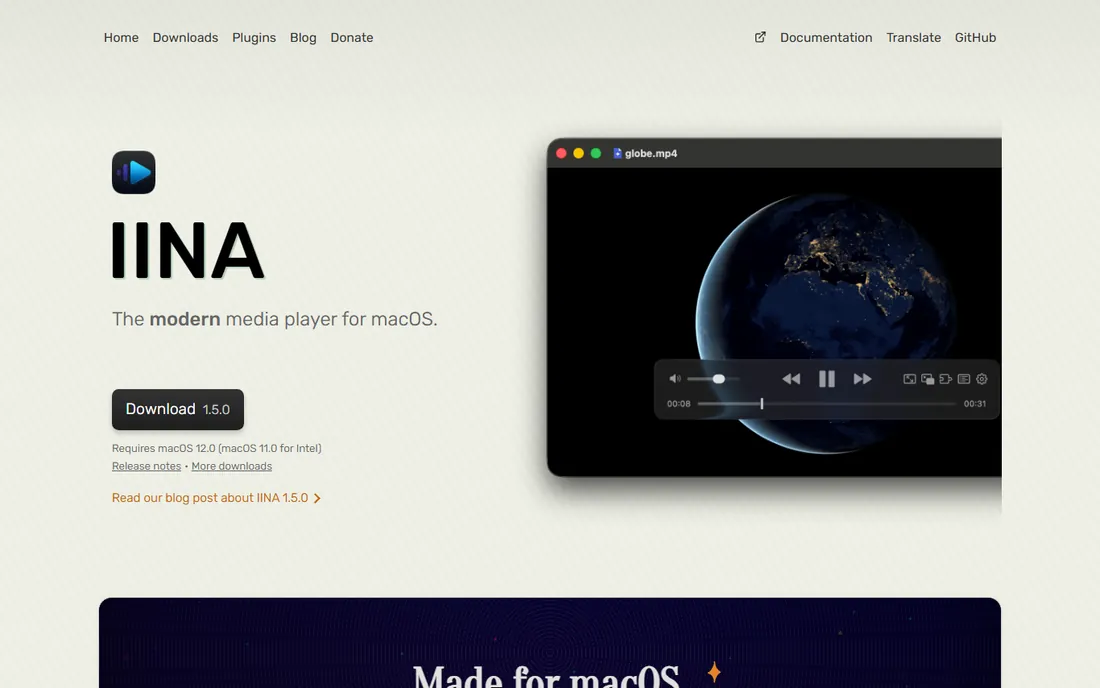
Task: Open the playlist sidebar icon in player
Action: click(x=964, y=379)
